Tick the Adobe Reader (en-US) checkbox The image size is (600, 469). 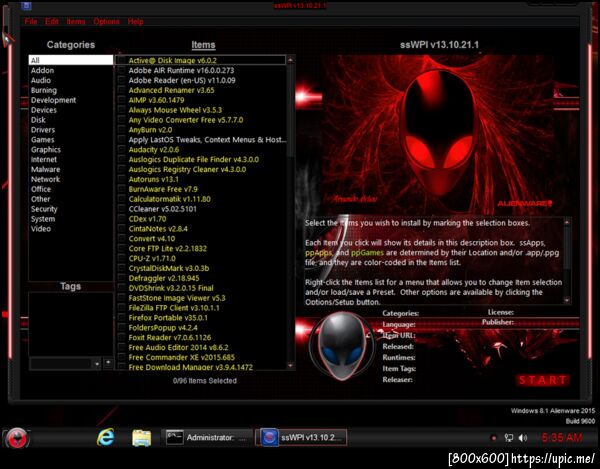[121, 80]
